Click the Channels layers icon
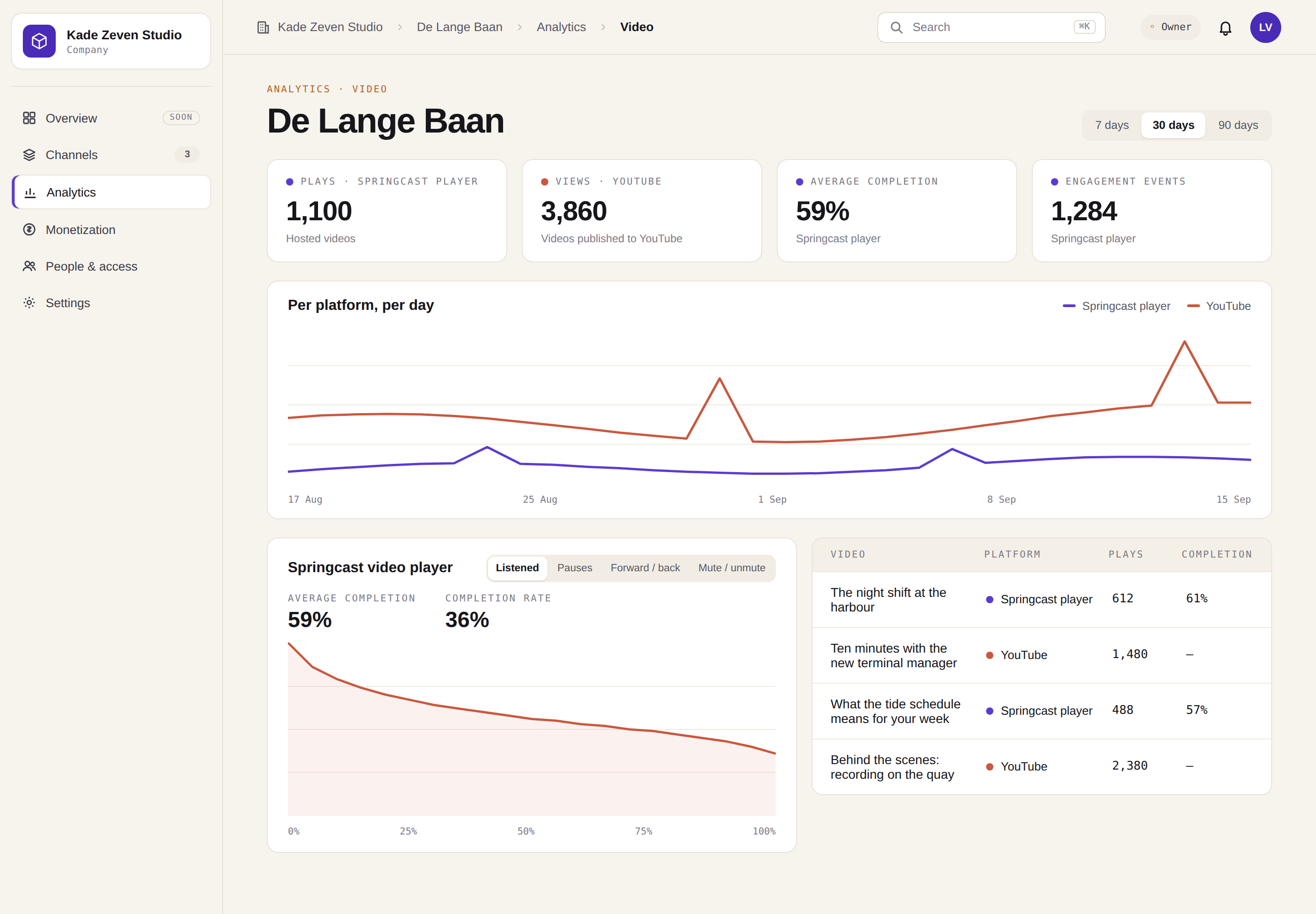This screenshot has width=1316, height=914. tap(29, 154)
